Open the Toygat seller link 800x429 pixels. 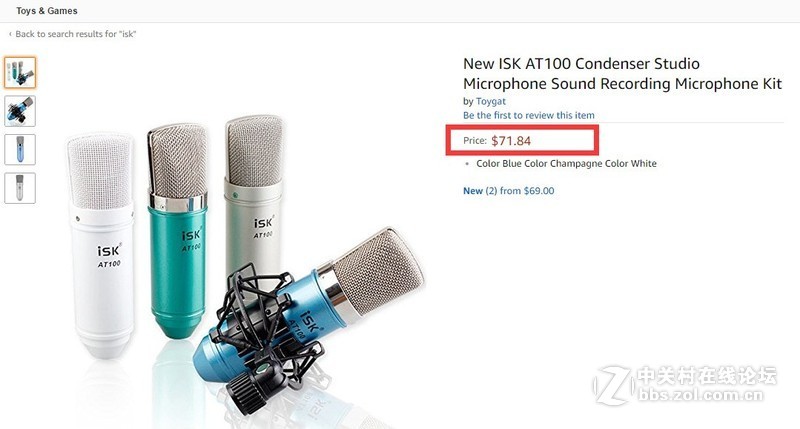coord(493,101)
